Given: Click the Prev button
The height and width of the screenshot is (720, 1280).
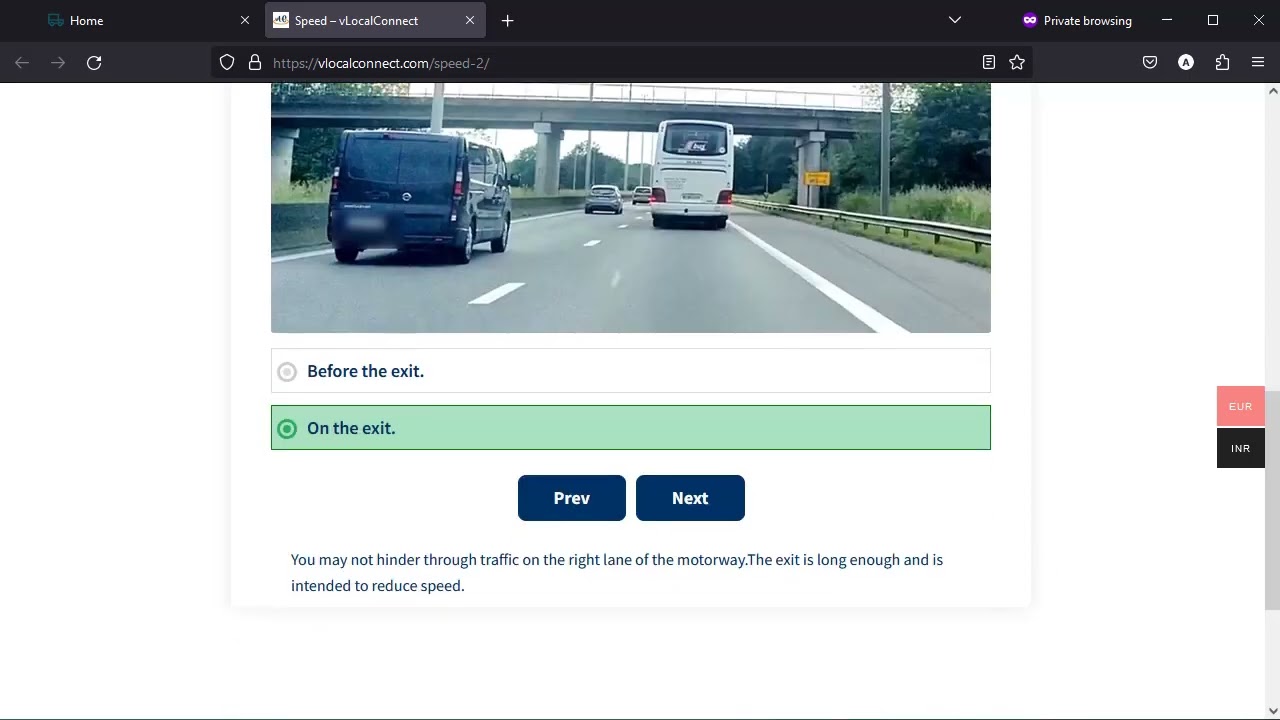Looking at the screenshot, I should point(572,498).
